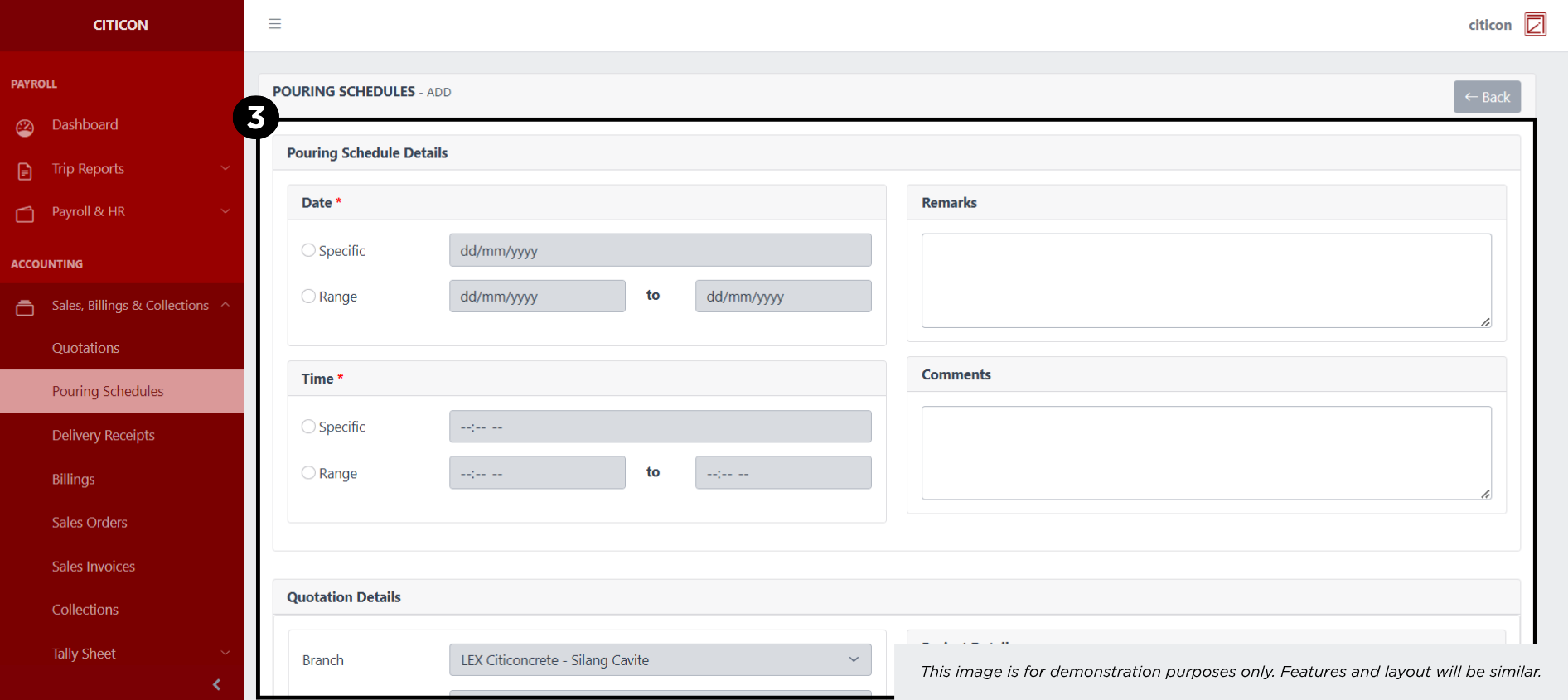Go to Sales Invoices page
The height and width of the screenshot is (700, 1568).
93,567
